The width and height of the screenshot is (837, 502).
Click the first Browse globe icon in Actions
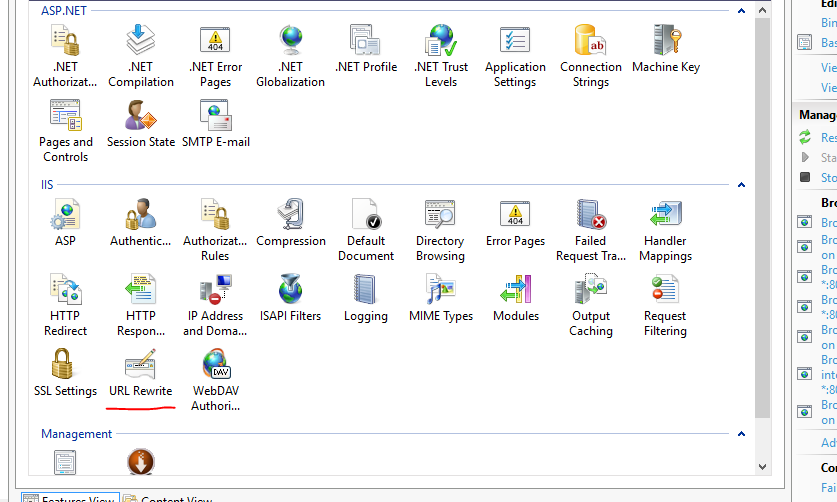tap(804, 222)
